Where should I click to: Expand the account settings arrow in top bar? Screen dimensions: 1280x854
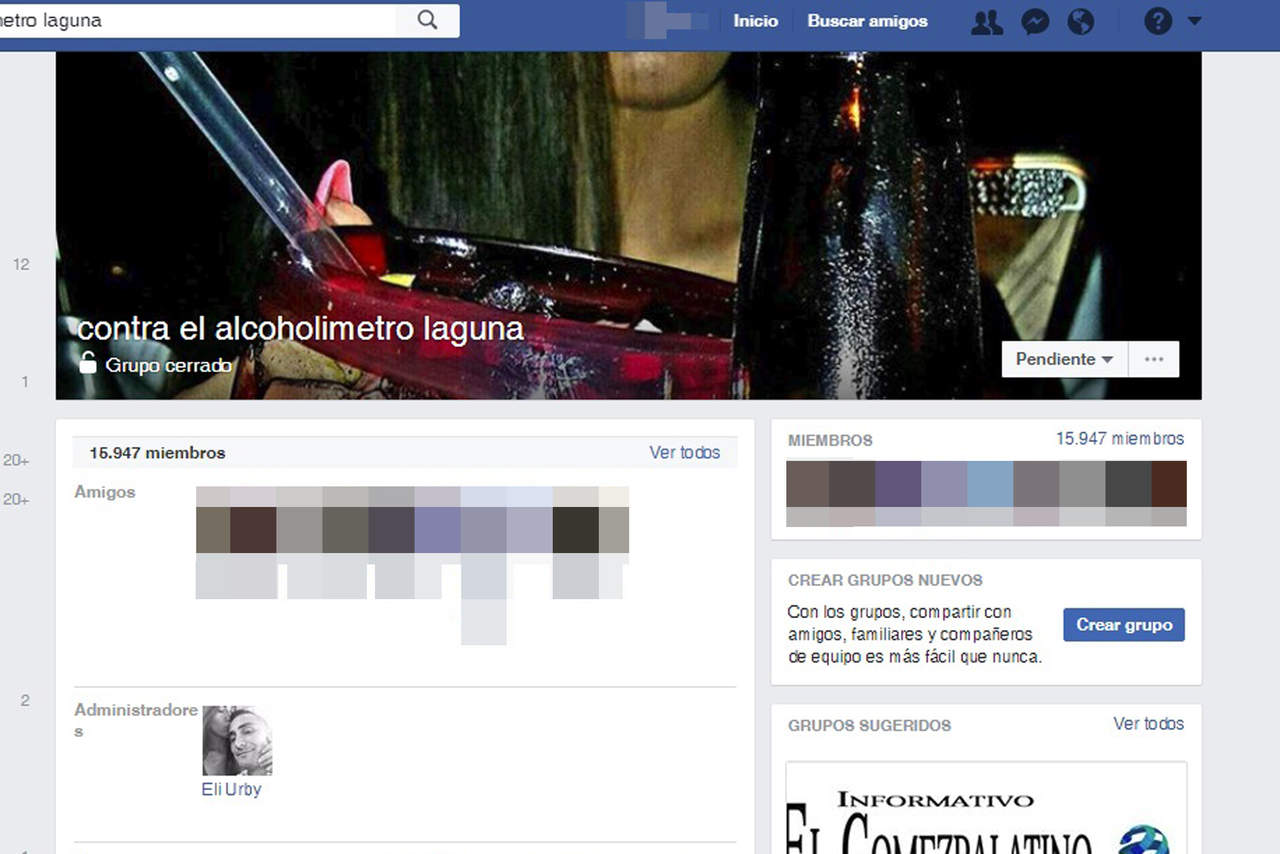click(1194, 21)
